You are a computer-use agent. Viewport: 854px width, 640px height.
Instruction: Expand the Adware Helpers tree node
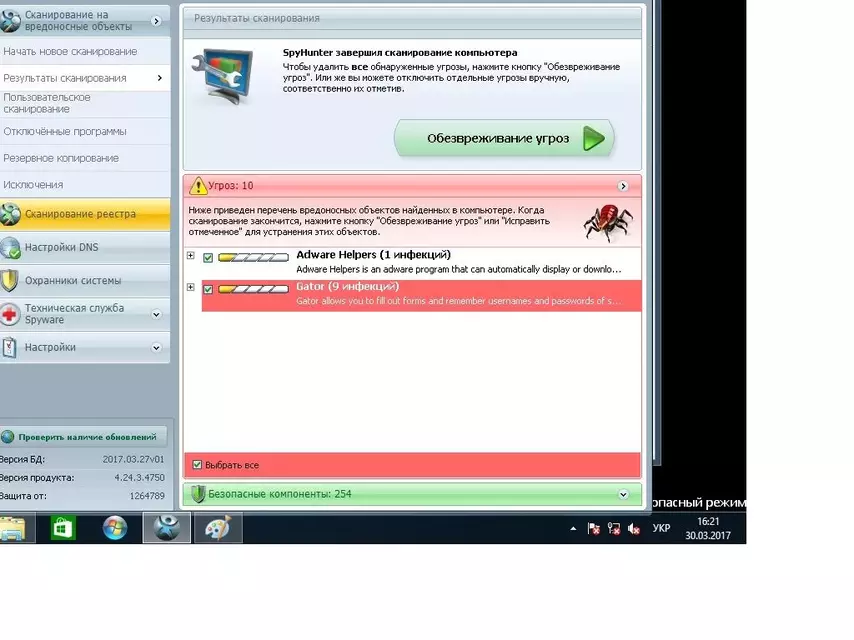(191, 255)
